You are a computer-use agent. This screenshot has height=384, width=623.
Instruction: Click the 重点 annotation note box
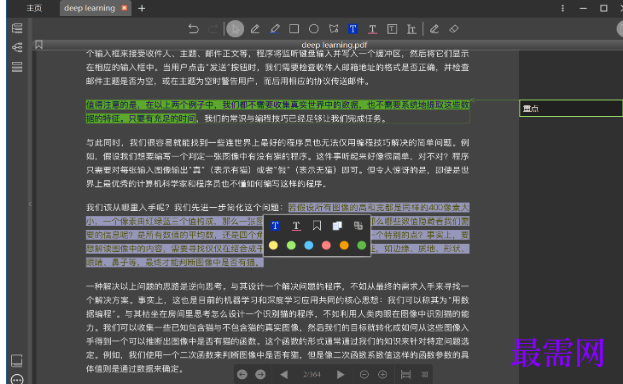[571, 108]
